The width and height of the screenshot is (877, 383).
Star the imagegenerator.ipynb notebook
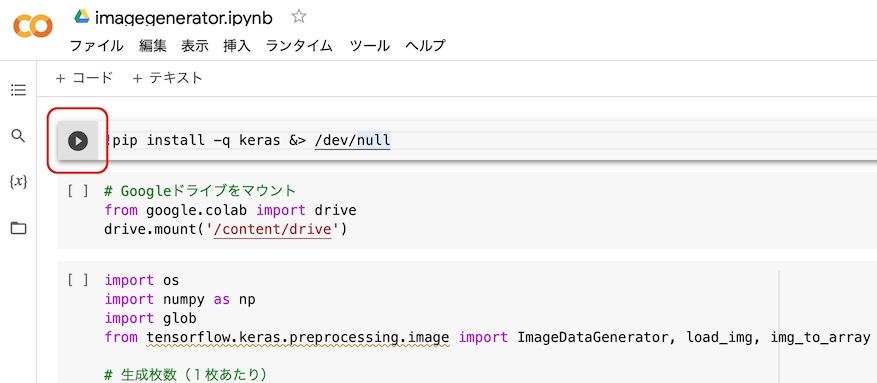[299, 17]
